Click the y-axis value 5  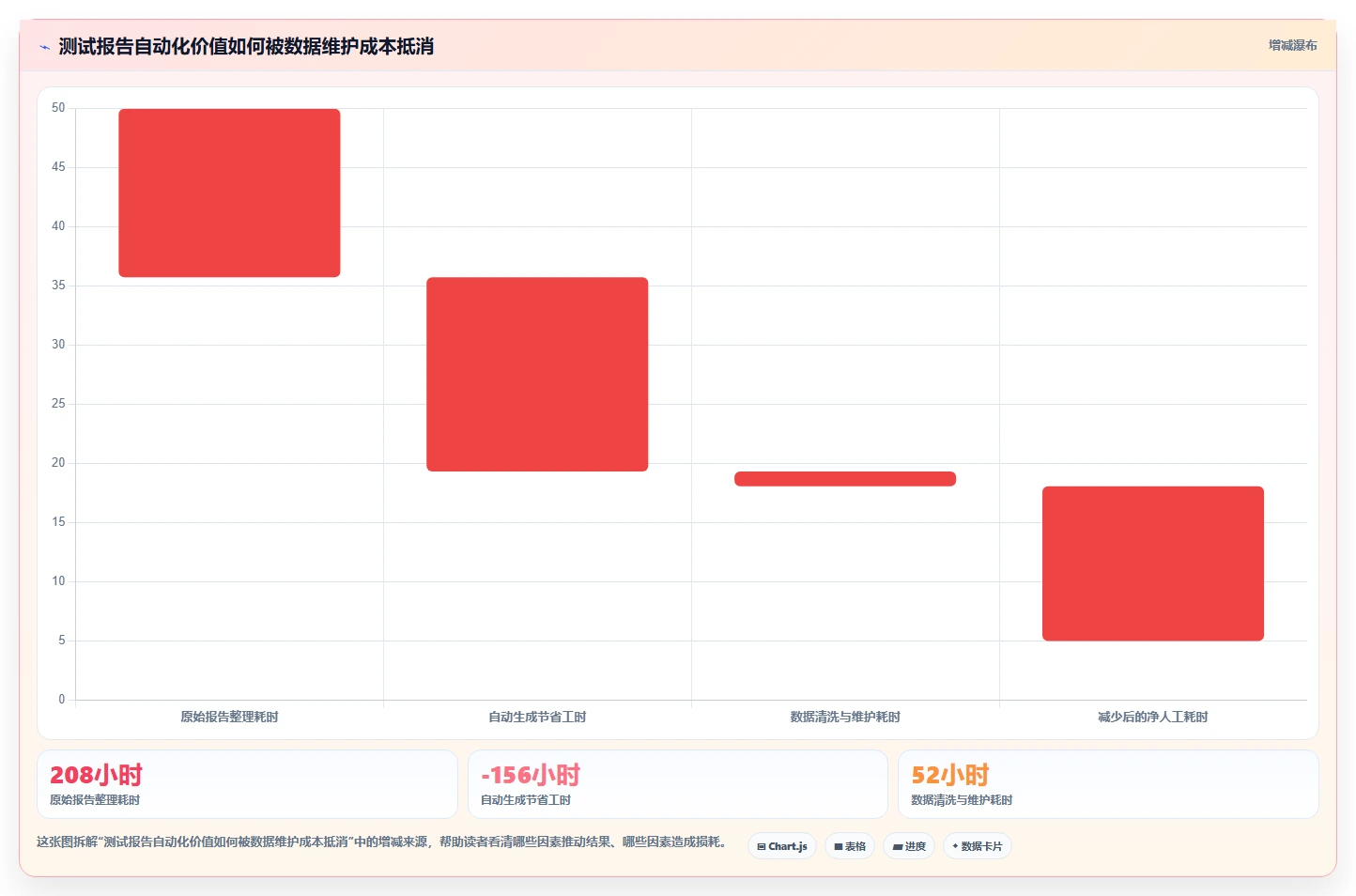click(62, 641)
